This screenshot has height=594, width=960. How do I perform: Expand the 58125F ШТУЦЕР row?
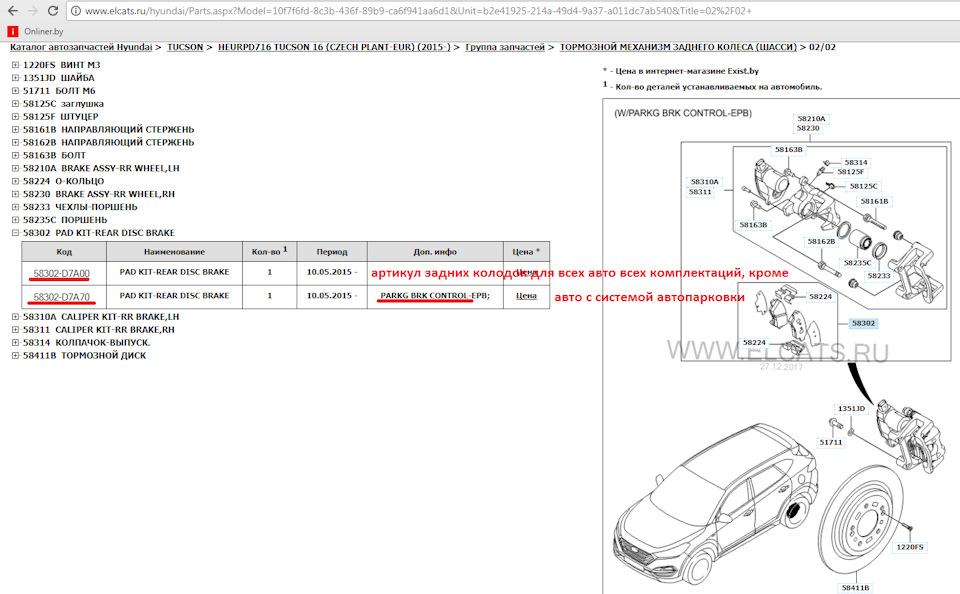click(15, 116)
